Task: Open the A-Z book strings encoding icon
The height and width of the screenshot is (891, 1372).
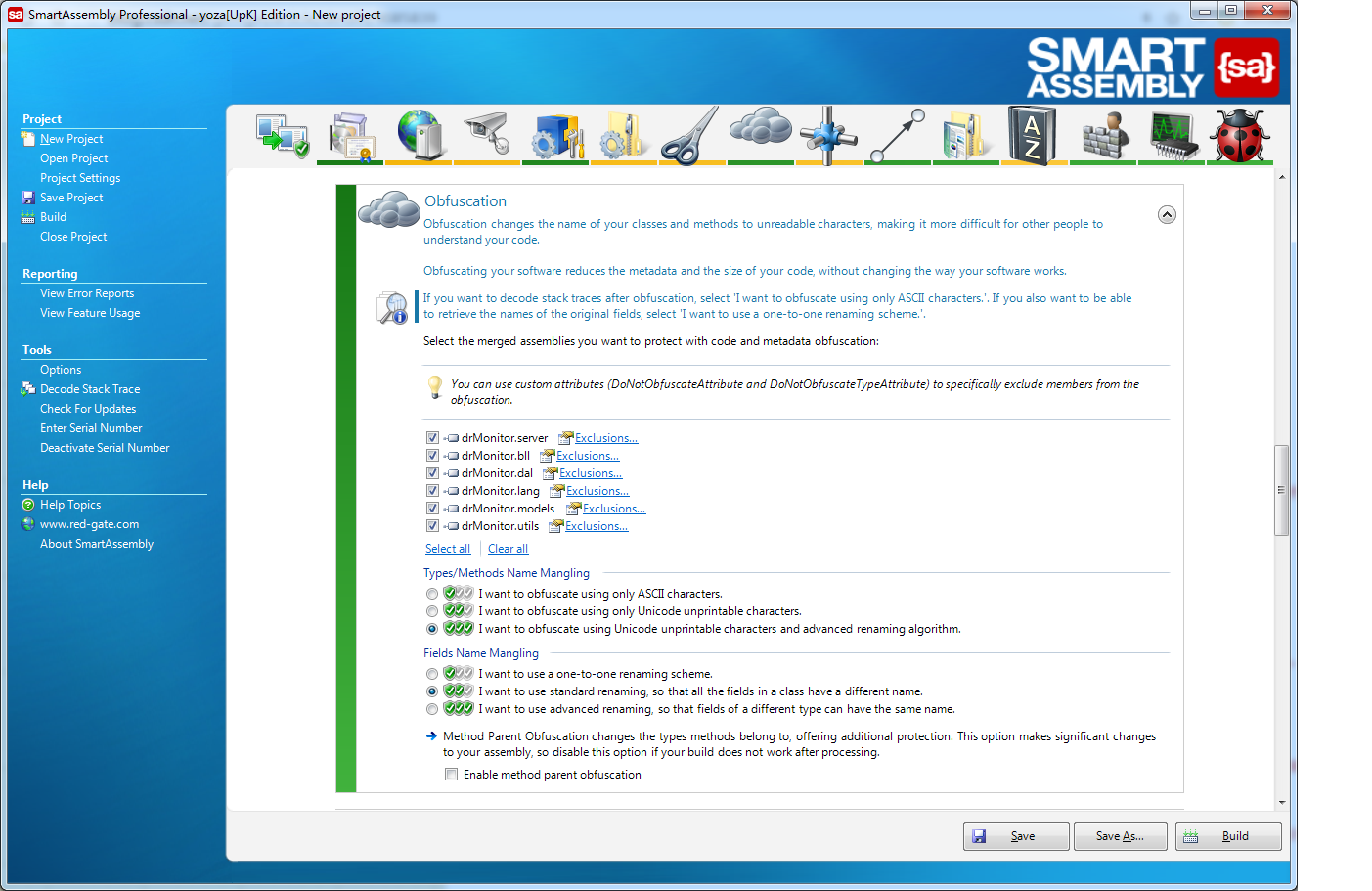Action: click(x=1033, y=135)
